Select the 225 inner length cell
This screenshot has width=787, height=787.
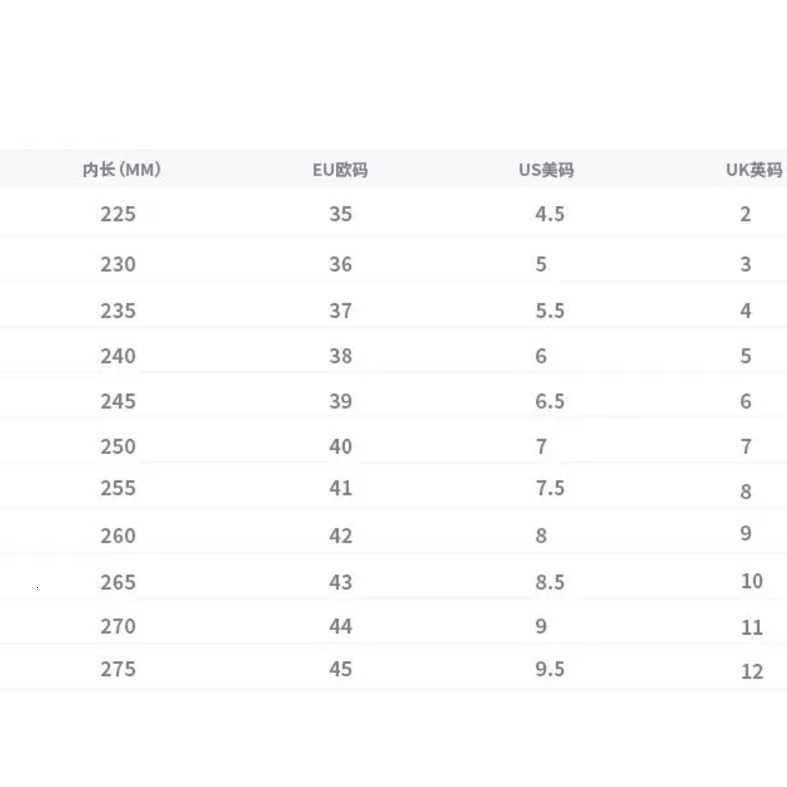(118, 214)
